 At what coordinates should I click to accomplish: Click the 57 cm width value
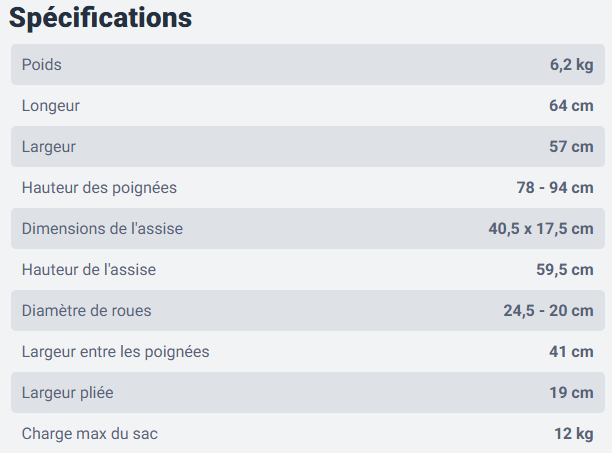[x=571, y=147]
